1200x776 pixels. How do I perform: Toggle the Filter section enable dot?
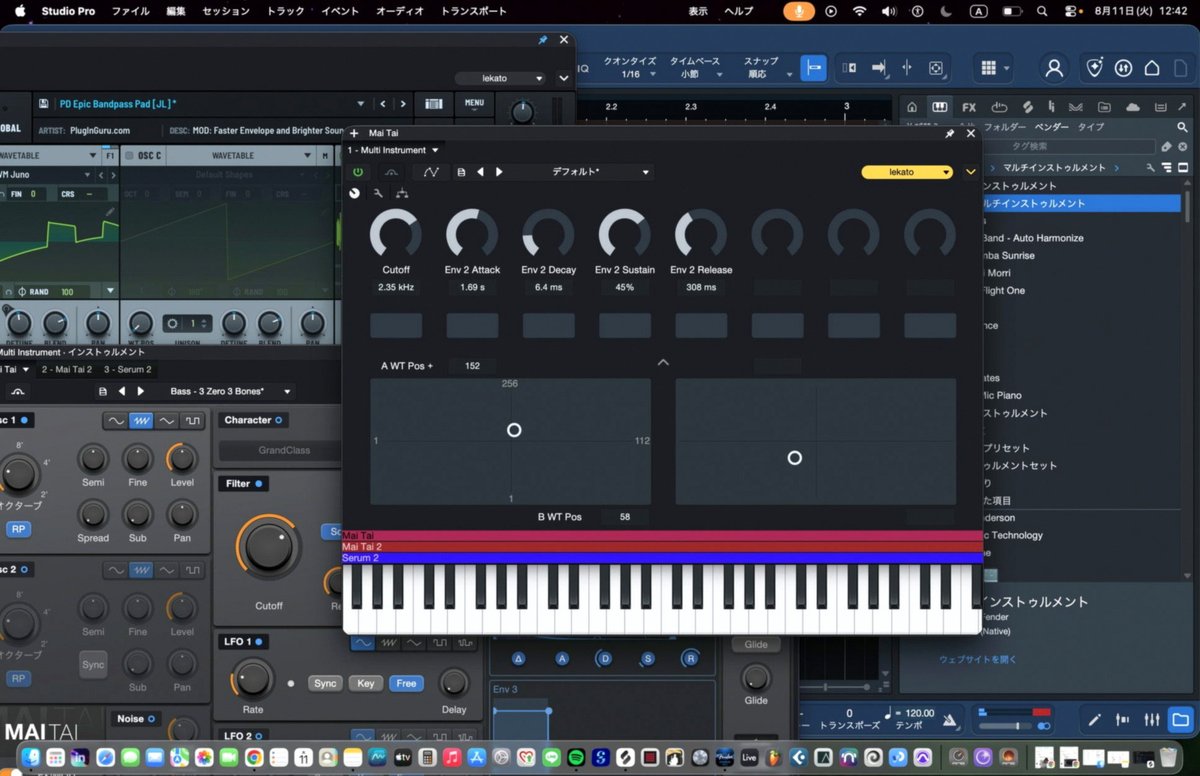[258, 484]
